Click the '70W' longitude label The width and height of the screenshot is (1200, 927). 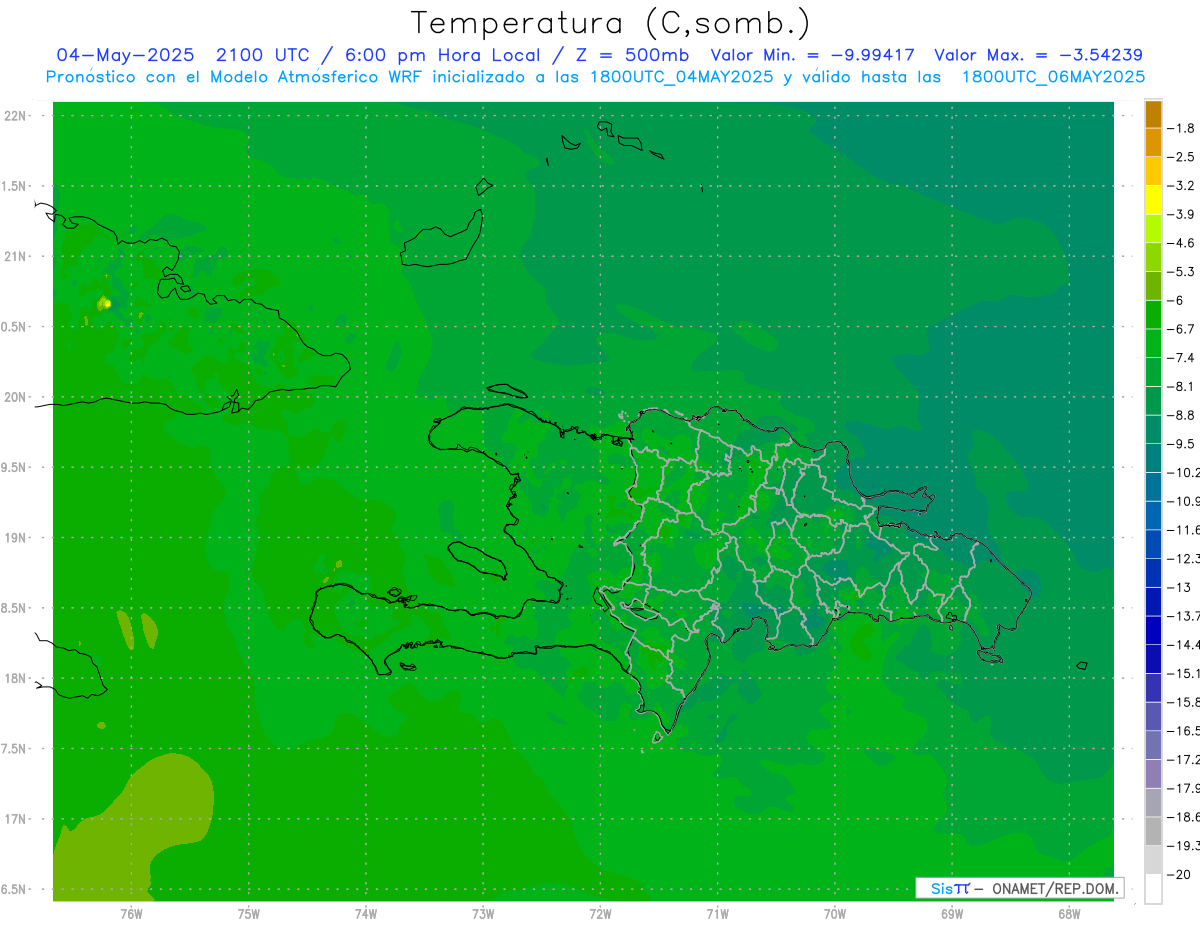(835, 914)
